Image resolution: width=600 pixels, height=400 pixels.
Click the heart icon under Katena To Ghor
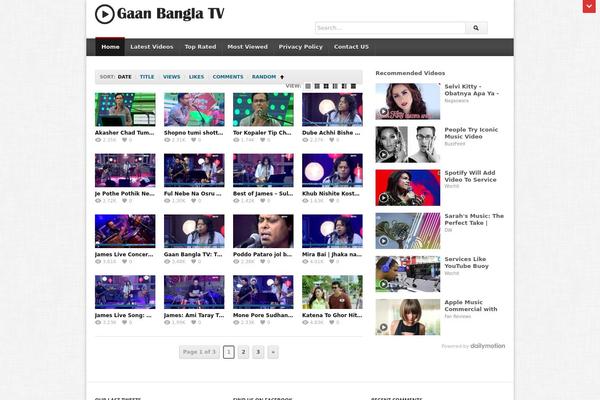[331, 322]
